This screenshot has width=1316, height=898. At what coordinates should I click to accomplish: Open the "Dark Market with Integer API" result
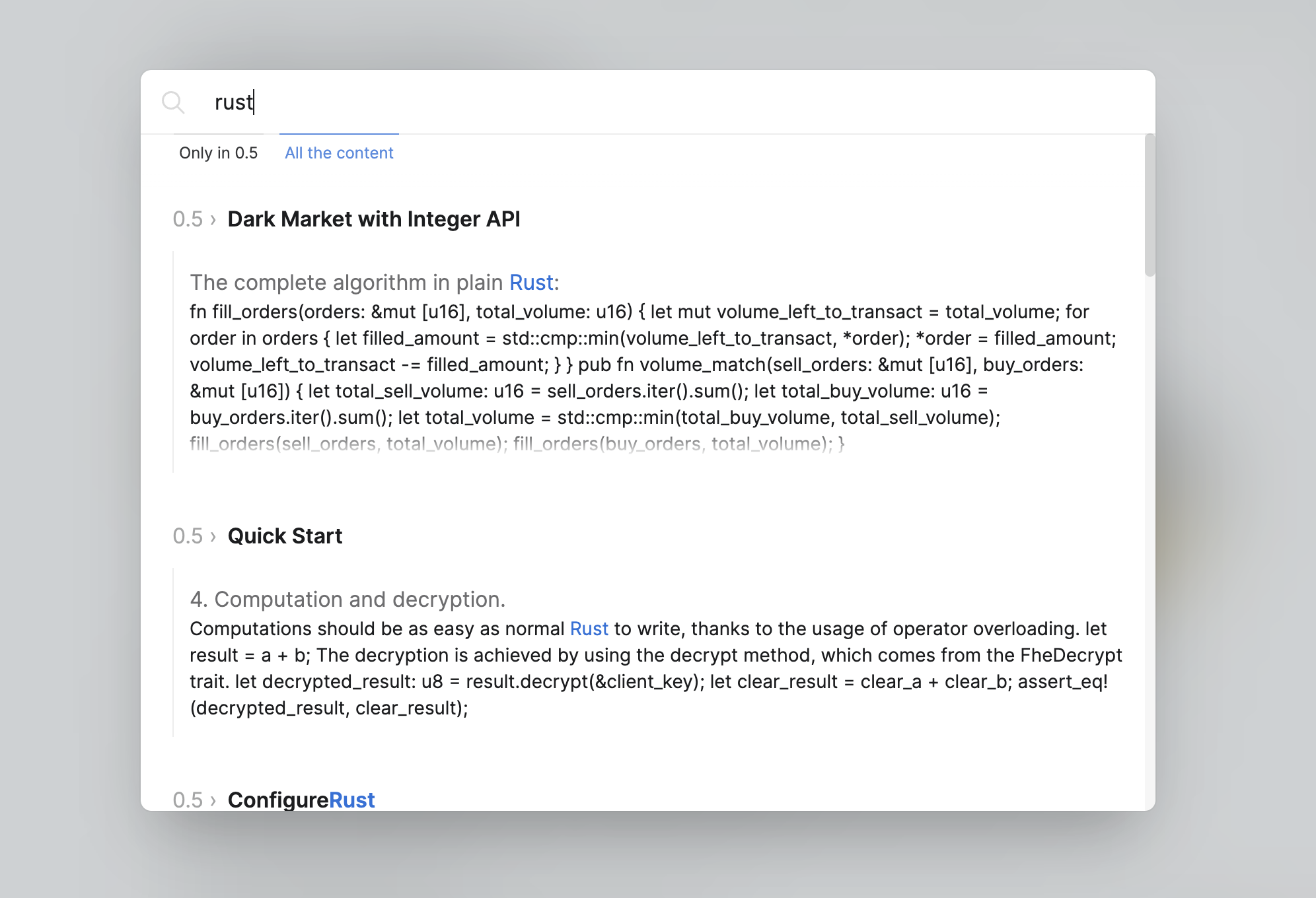point(374,219)
